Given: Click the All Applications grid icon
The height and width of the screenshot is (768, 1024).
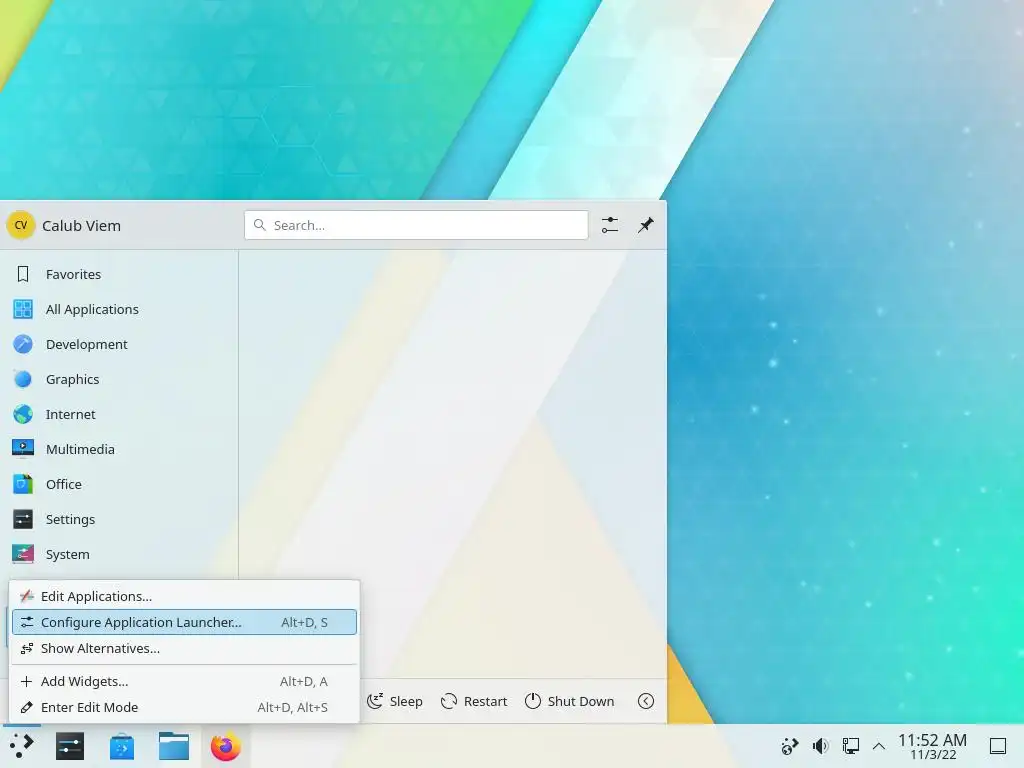Looking at the screenshot, I should pos(23,309).
